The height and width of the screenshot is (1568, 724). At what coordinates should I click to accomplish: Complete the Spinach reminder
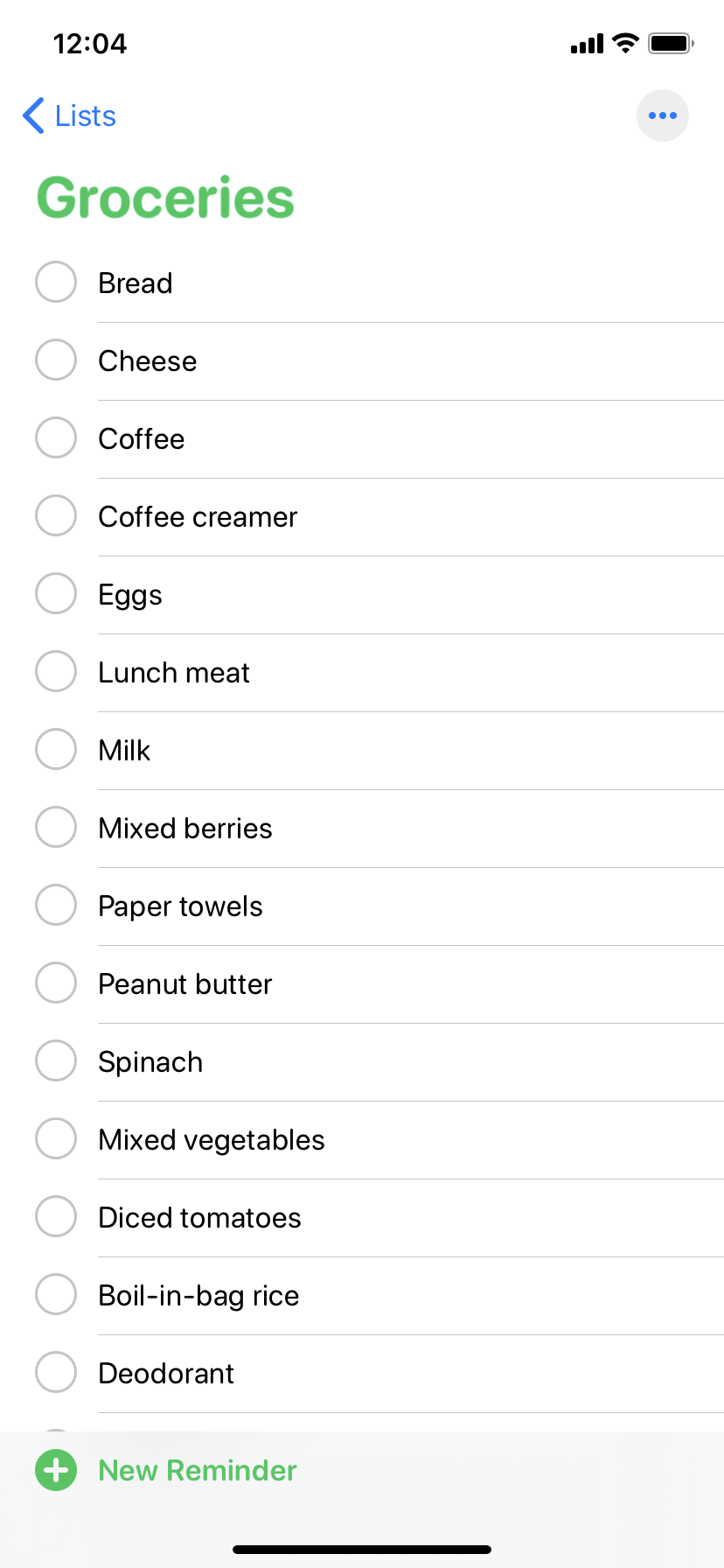point(56,1060)
